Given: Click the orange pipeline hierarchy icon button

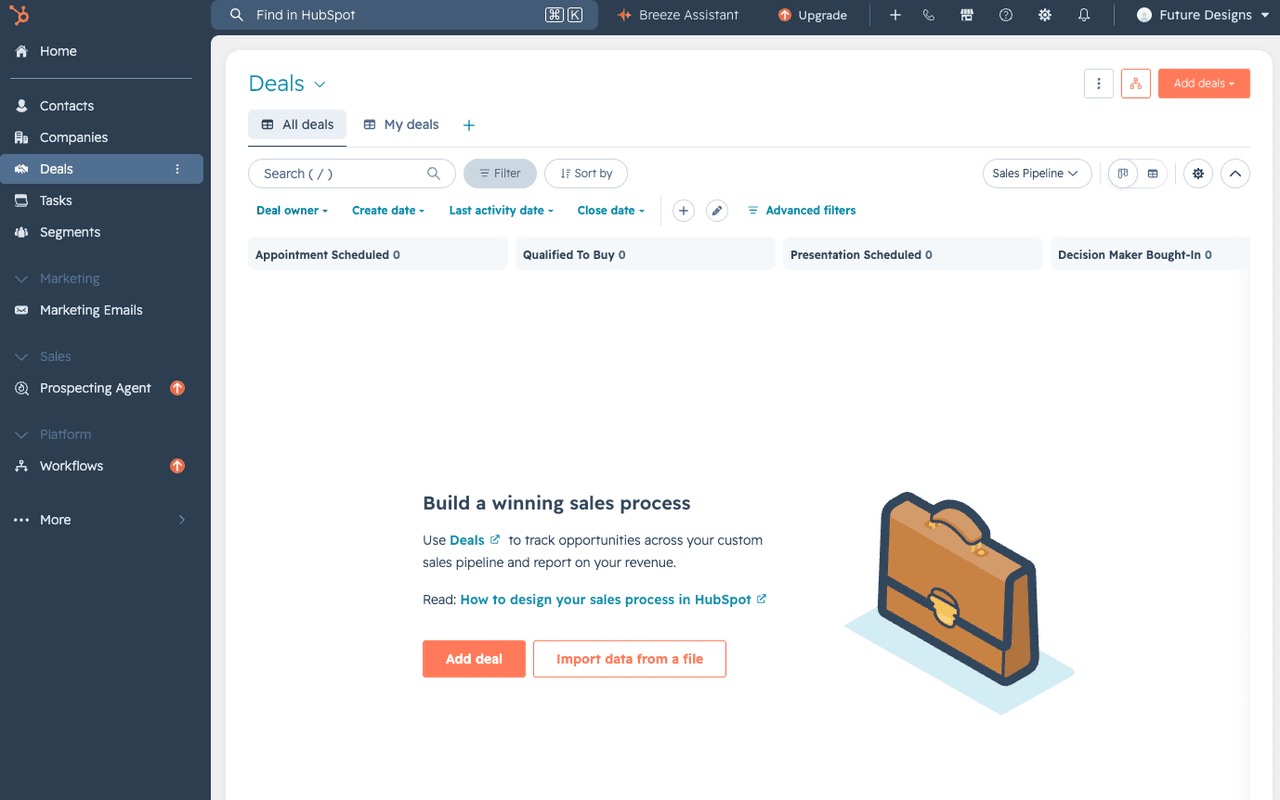Looking at the screenshot, I should click(x=1136, y=84).
